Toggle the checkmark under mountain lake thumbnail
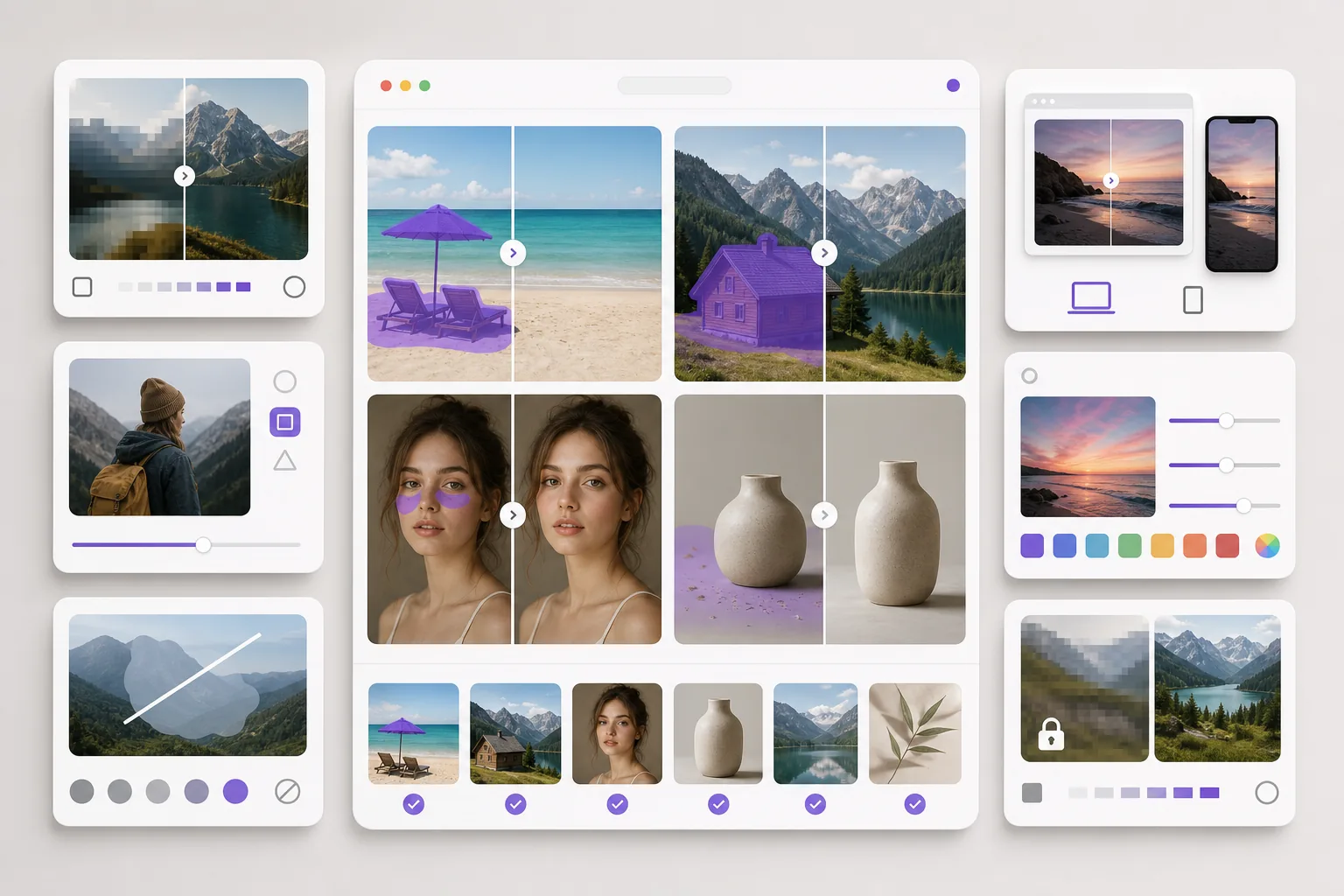Viewport: 1344px width, 896px height. tap(815, 804)
